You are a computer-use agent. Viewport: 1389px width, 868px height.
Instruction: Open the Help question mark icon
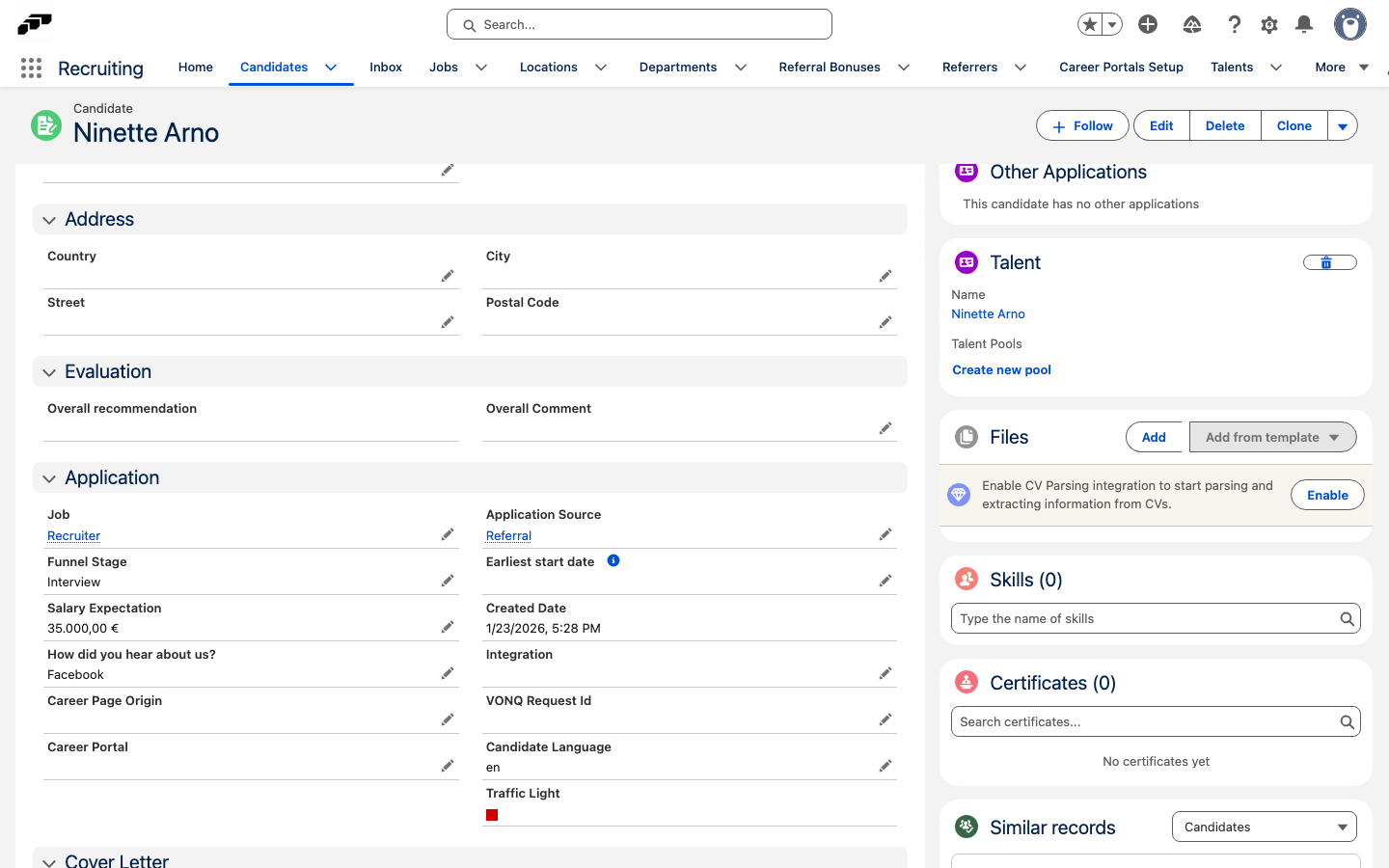[1234, 24]
